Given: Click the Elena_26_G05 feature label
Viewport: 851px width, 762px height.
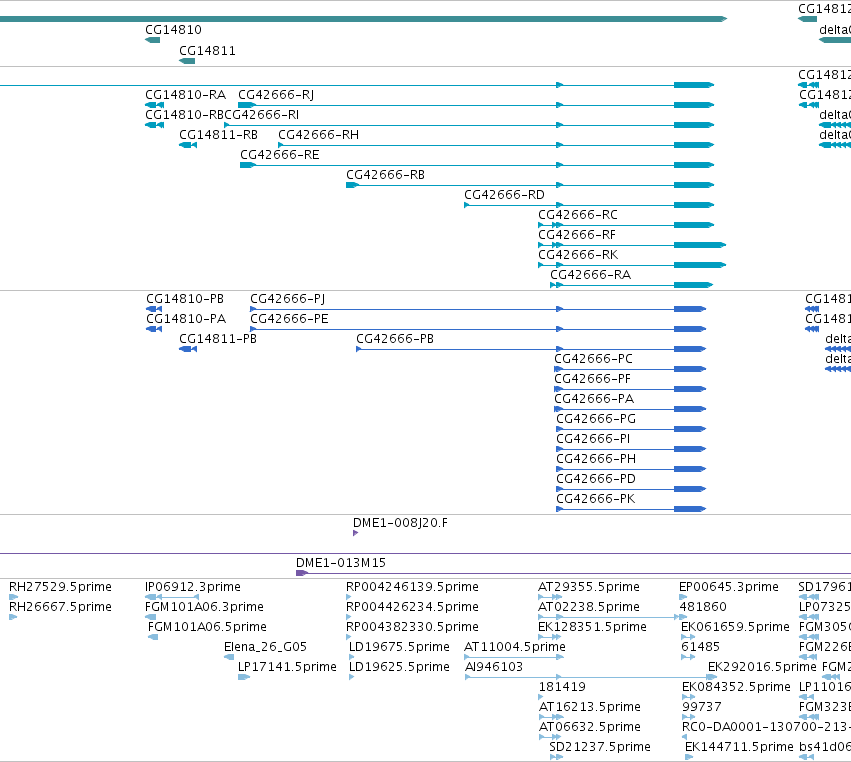Looking at the screenshot, I should click(265, 647).
